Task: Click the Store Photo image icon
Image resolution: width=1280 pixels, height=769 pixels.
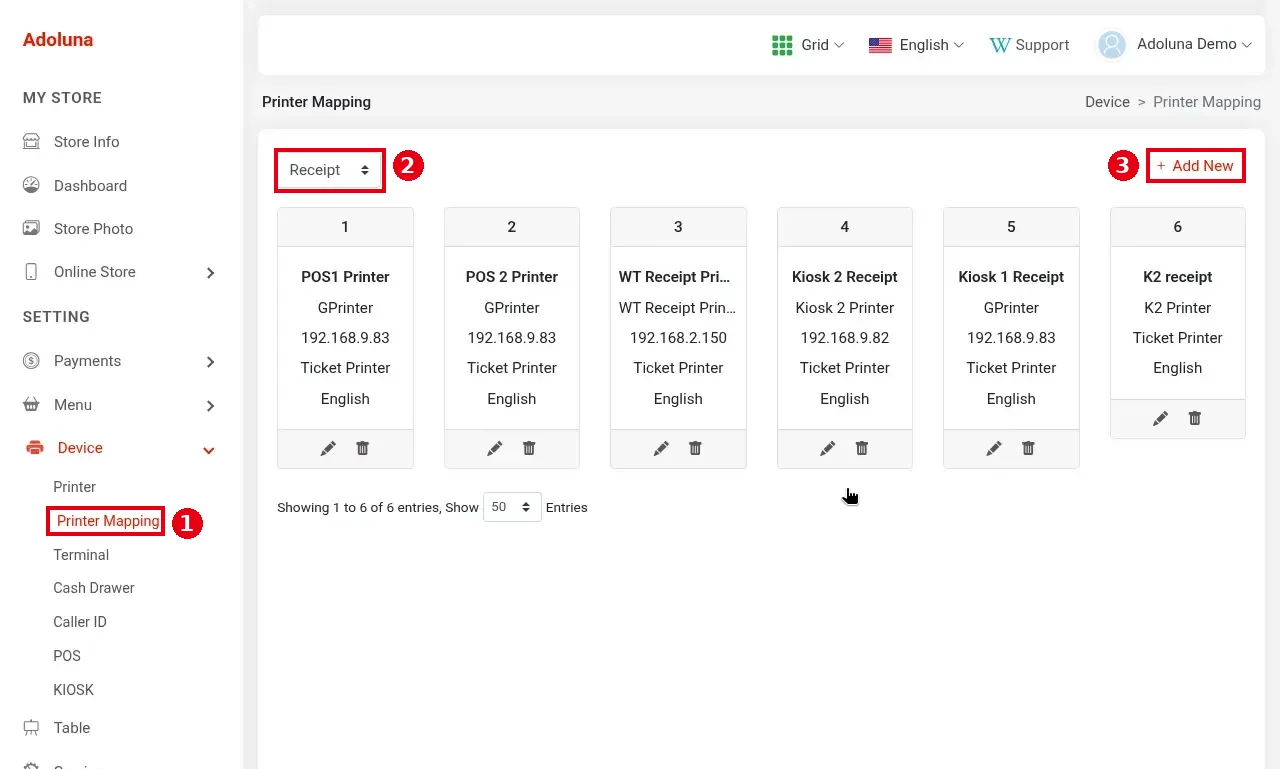Action: pos(31,228)
